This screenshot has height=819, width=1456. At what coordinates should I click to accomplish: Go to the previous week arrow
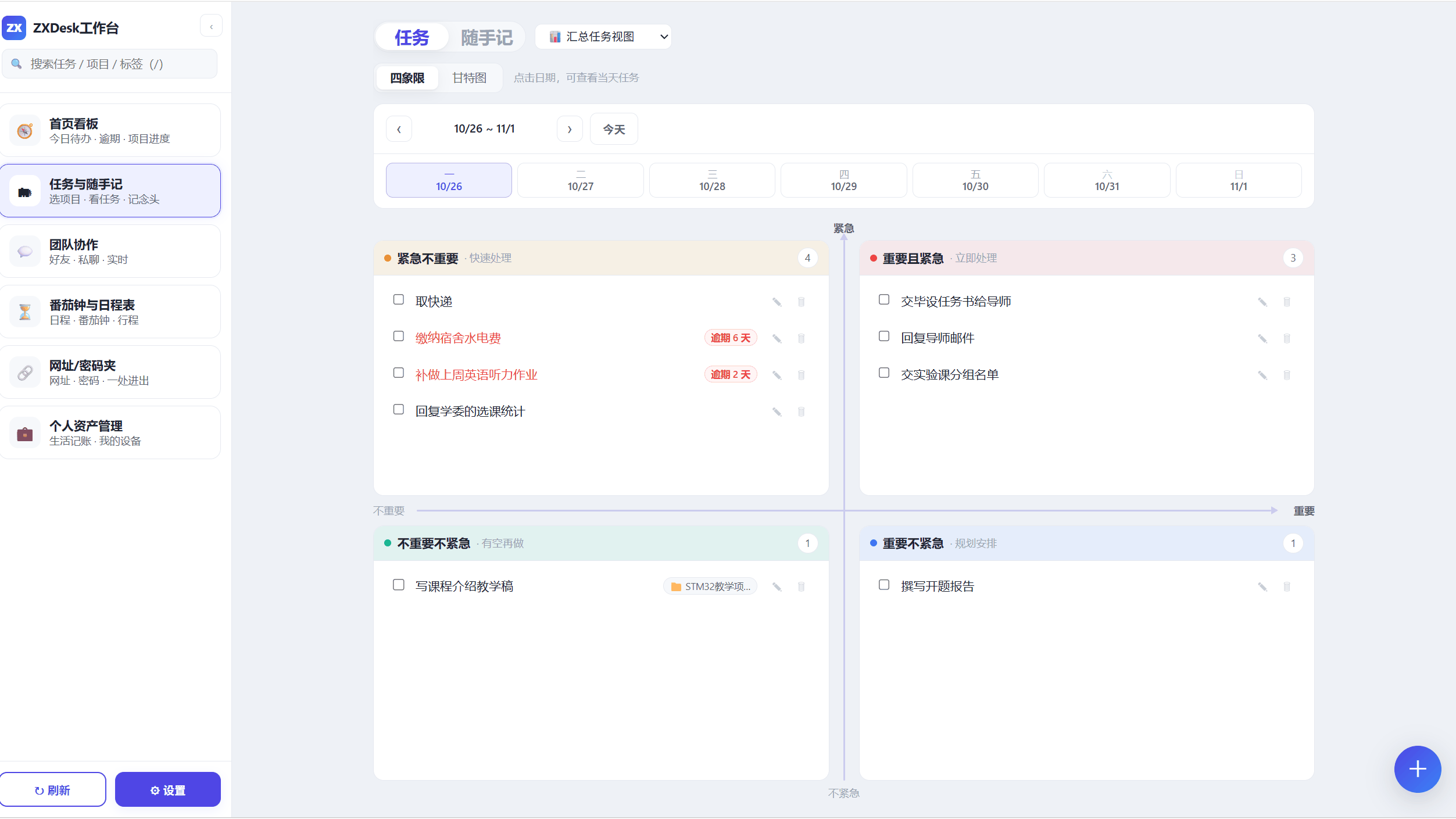(x=399, y=129)
